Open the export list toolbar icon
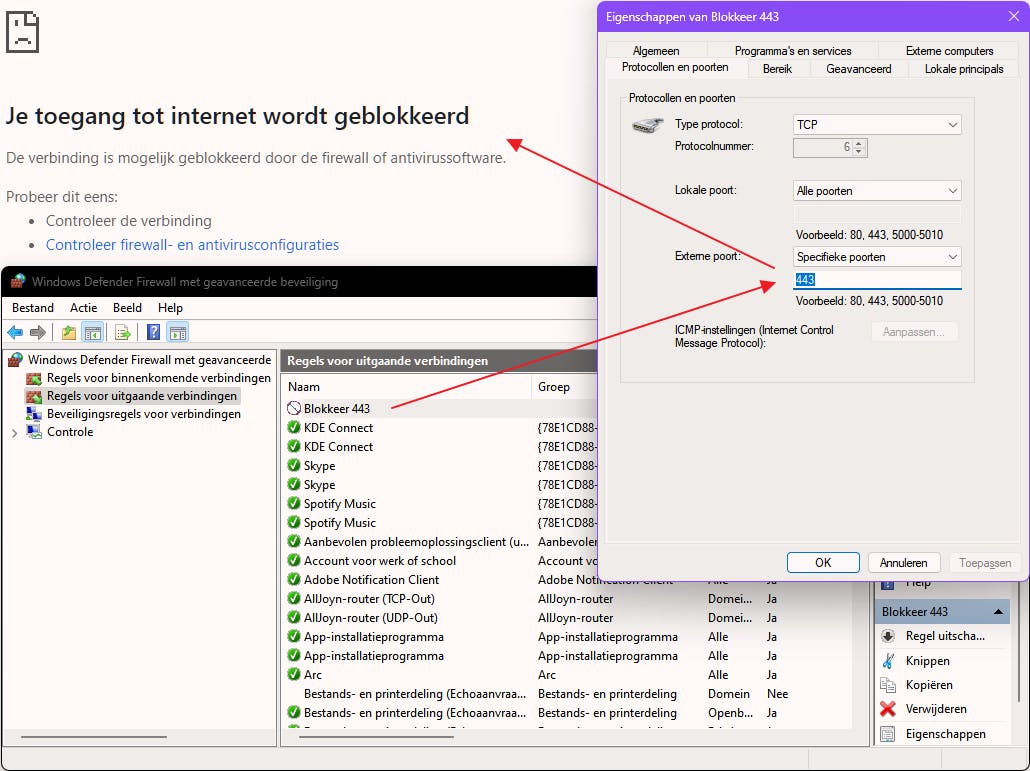The image size is (1030, 771). click(x=122, y=332)
